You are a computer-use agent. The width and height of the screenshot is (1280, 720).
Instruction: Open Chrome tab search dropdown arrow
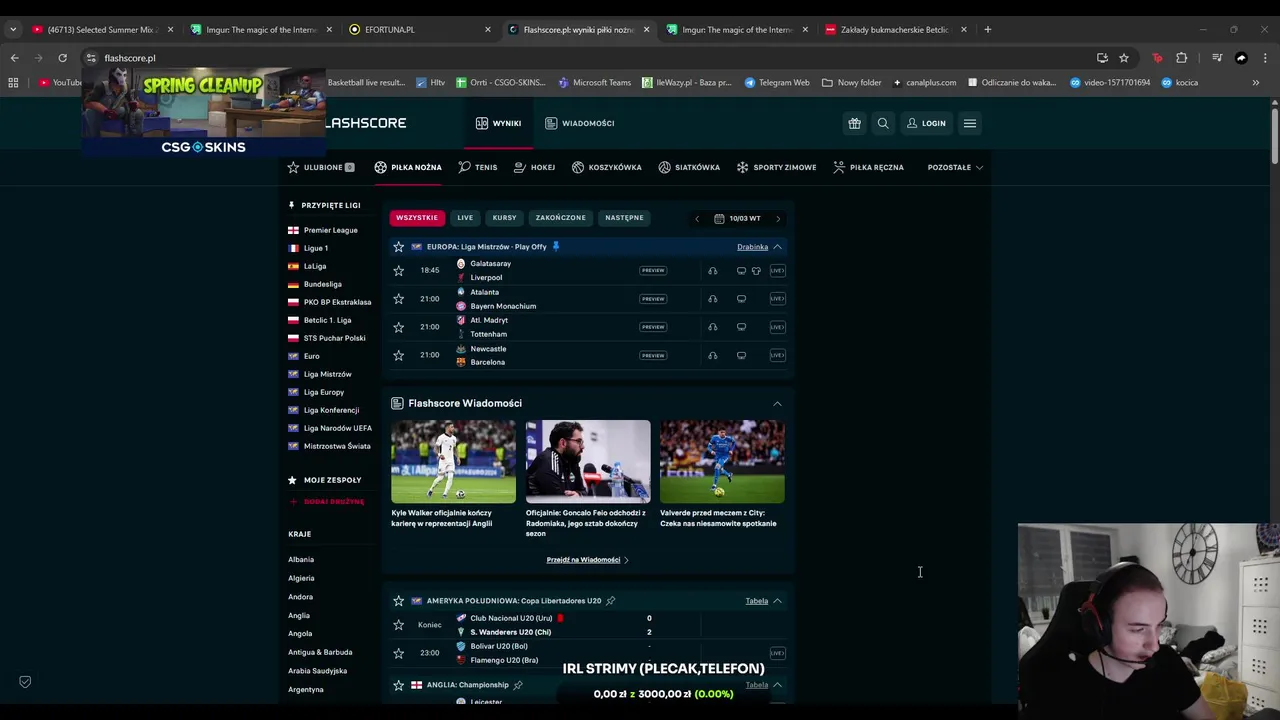point(13,29)
